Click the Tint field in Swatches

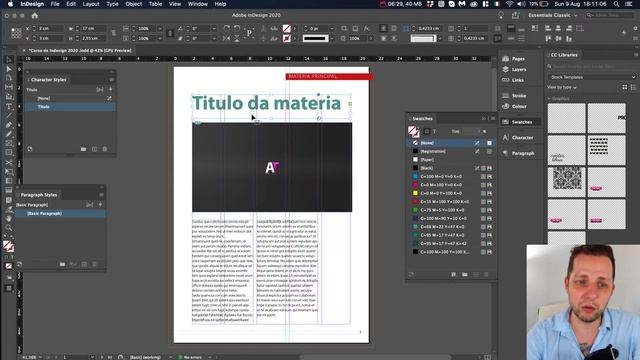pos(471,131)
